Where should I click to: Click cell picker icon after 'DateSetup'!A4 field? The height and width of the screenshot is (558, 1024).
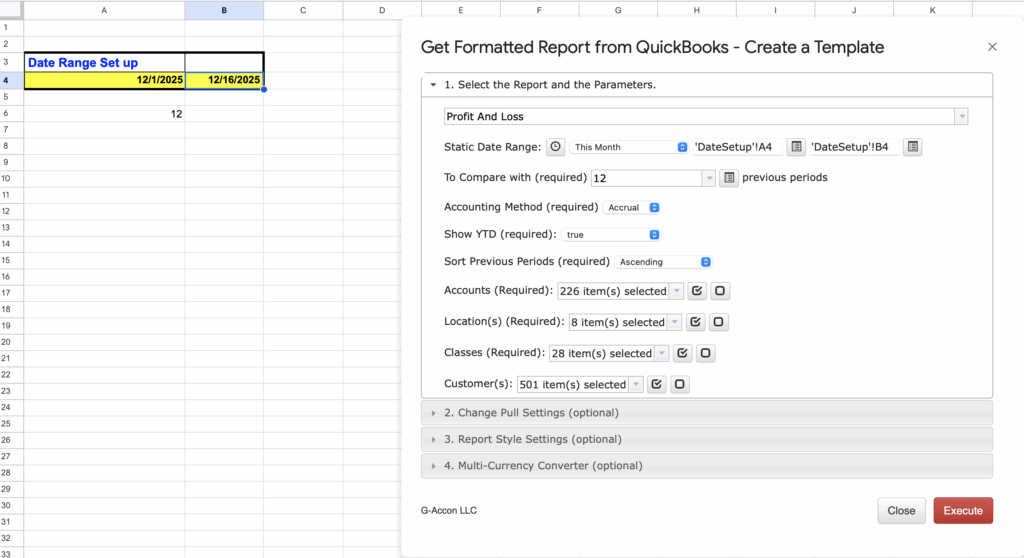[x=796, y=147]
